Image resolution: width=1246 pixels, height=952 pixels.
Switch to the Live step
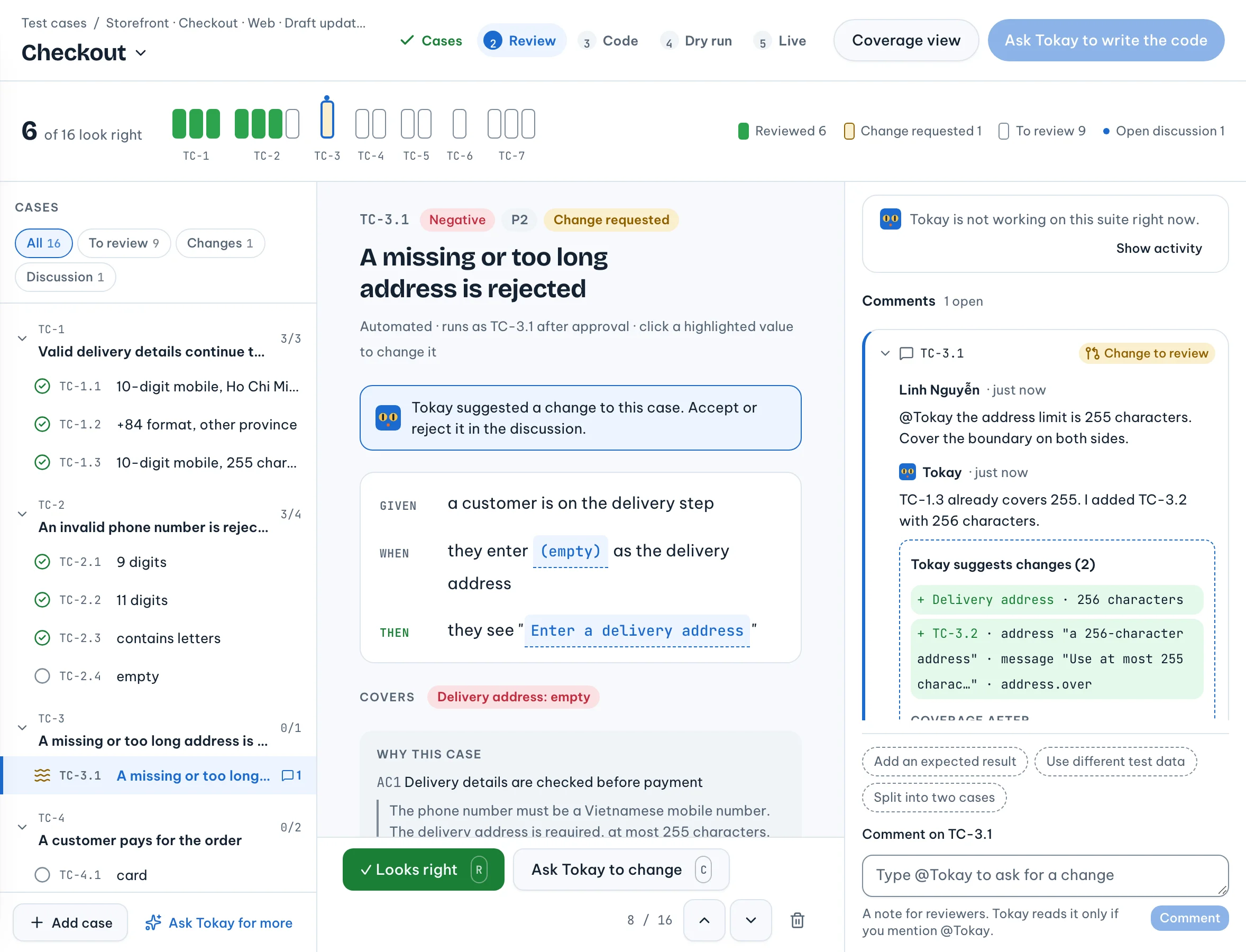coord(780,41)
